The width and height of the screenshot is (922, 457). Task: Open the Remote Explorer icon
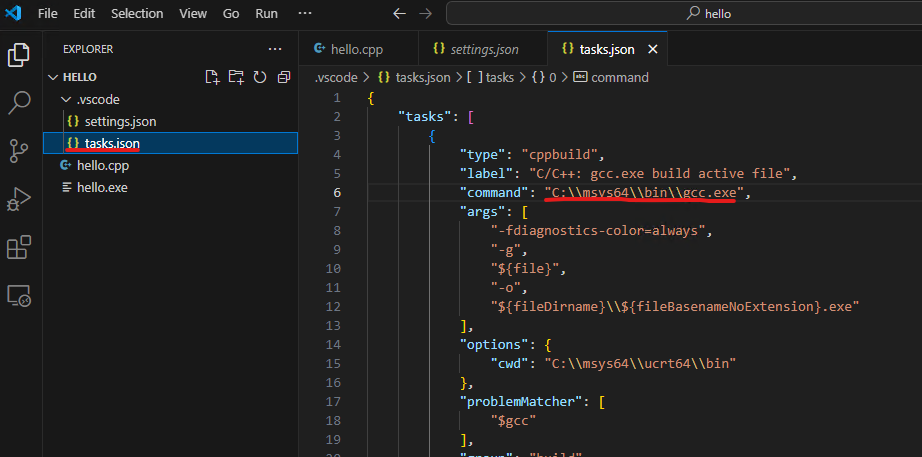coord(19,295)
